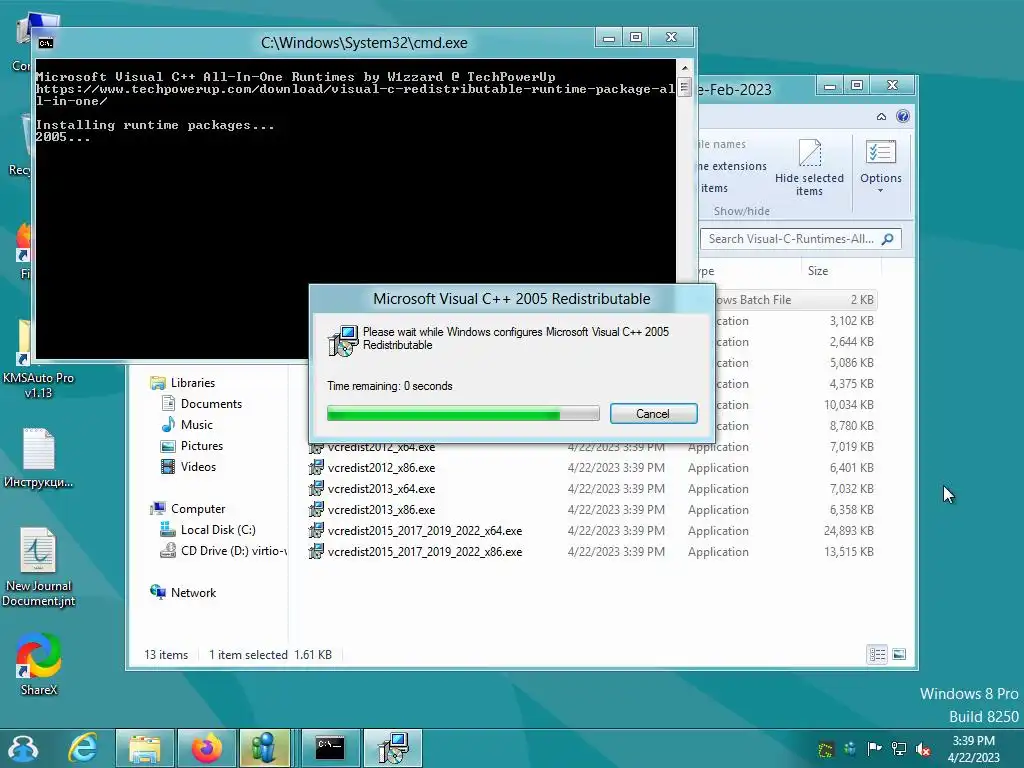The width and height of the screenshot is (1024, 768).
Task: Click the Action Center flag tray icon
Action: (874, 748)
